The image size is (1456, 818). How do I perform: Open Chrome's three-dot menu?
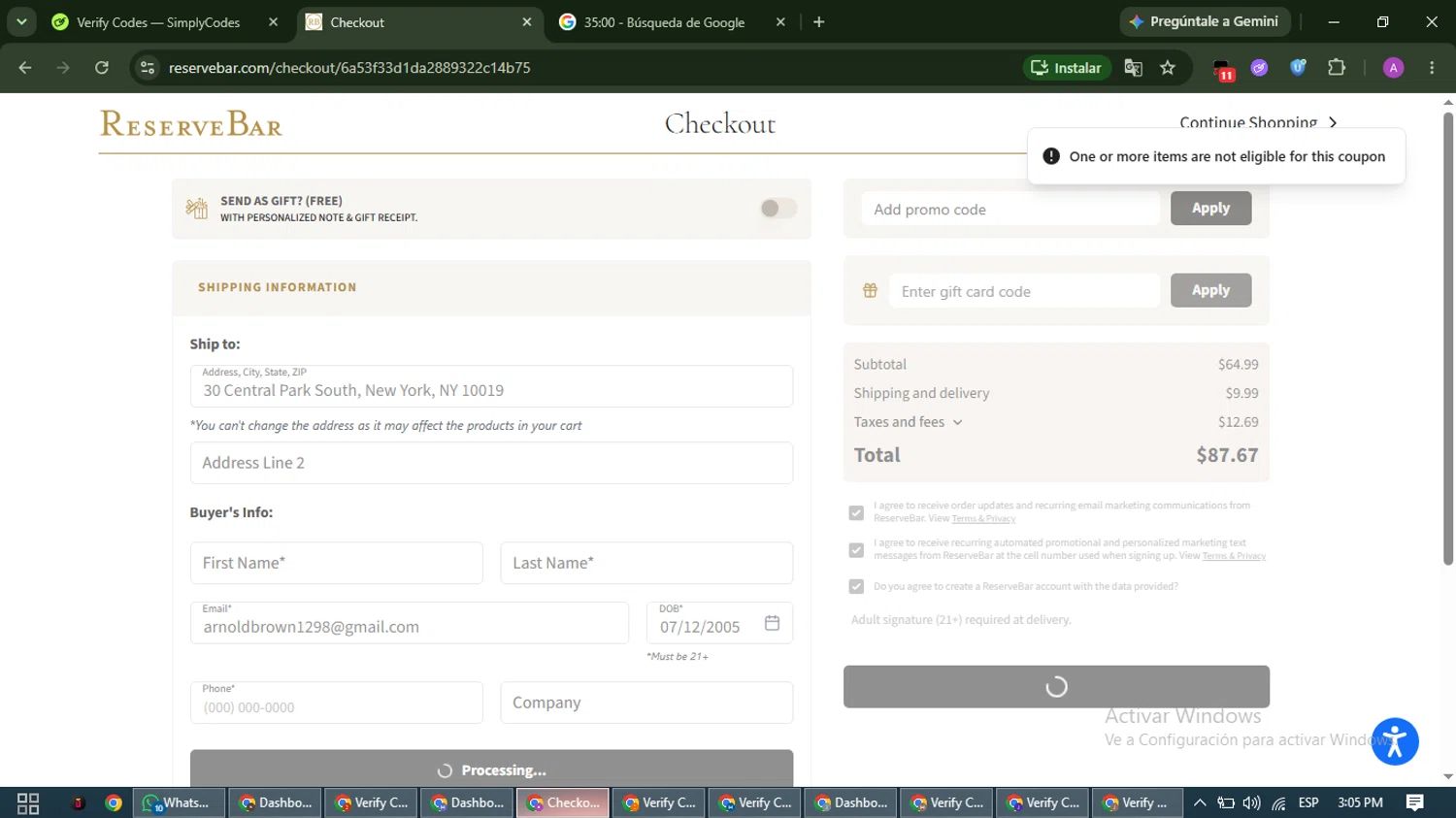pos(1432,67)
